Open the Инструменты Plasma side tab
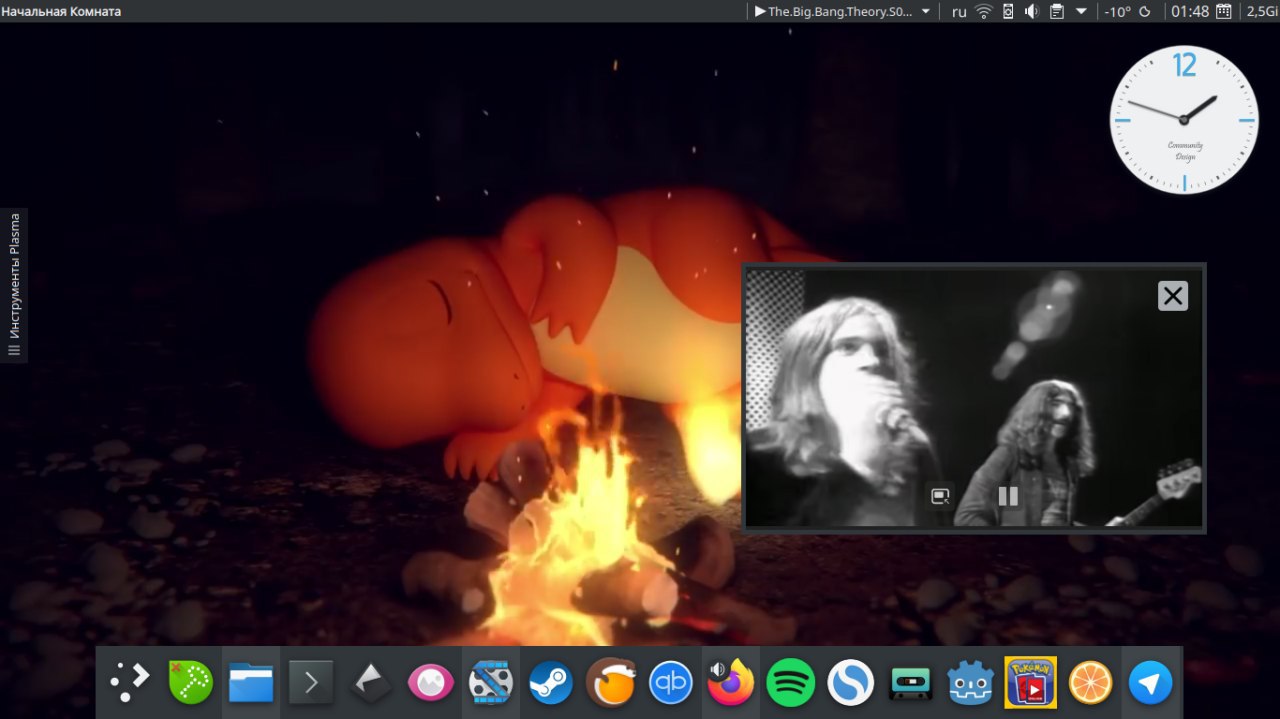This screenshot has height=719, width=1280. 14,285
